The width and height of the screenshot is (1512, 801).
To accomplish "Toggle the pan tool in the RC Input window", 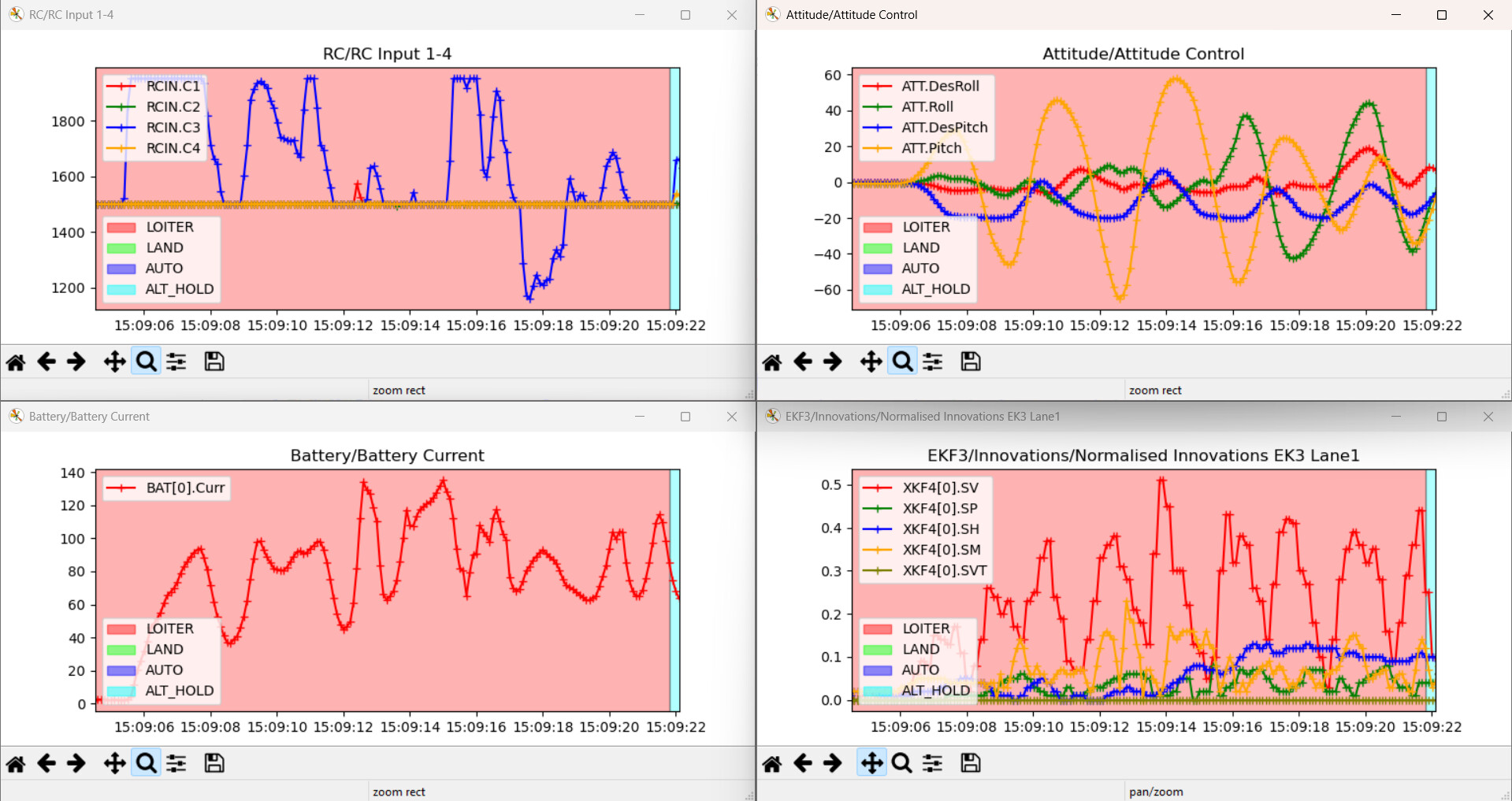I will [x=114, y=362].
